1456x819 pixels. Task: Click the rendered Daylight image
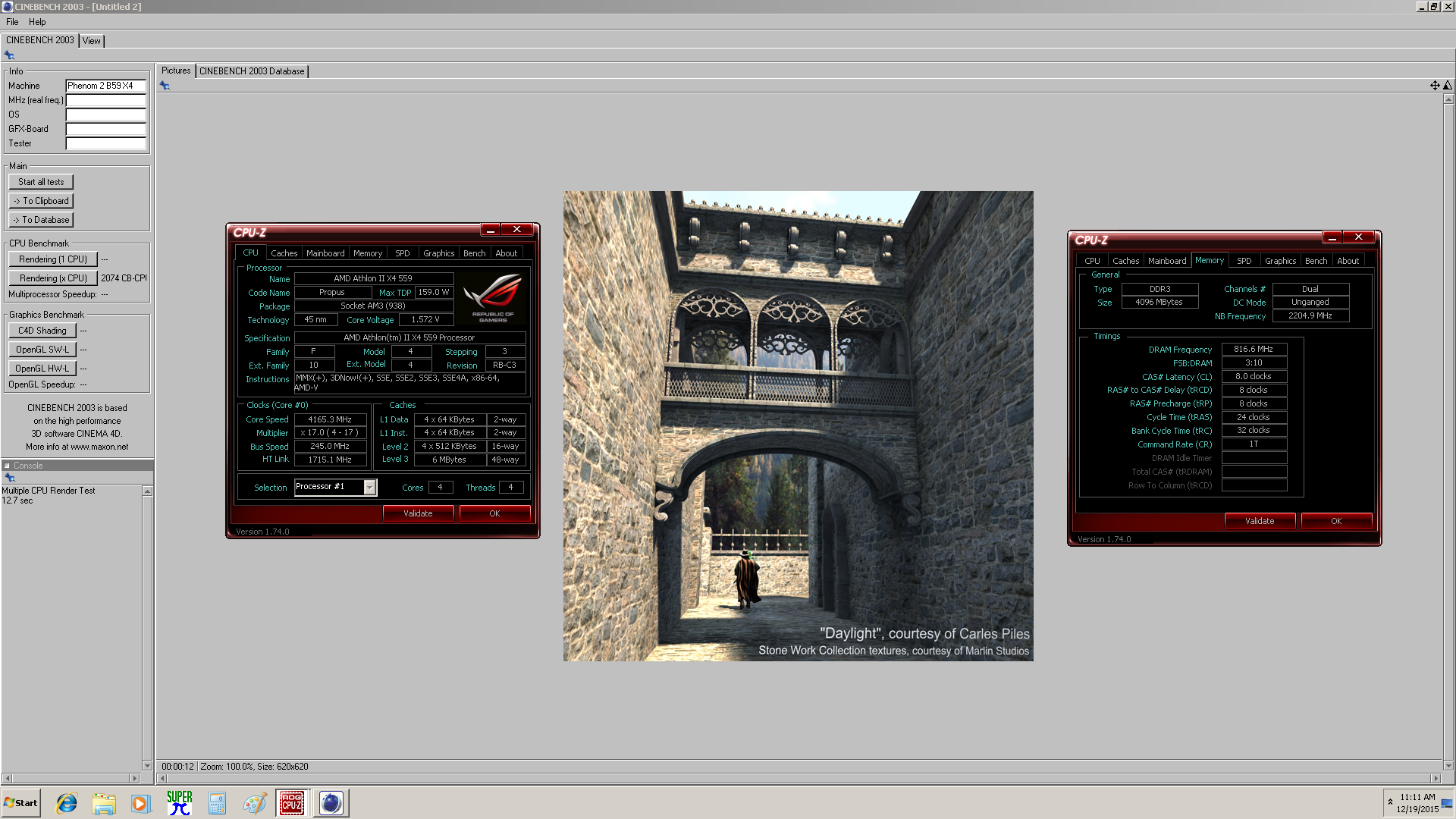coord(798,426)
